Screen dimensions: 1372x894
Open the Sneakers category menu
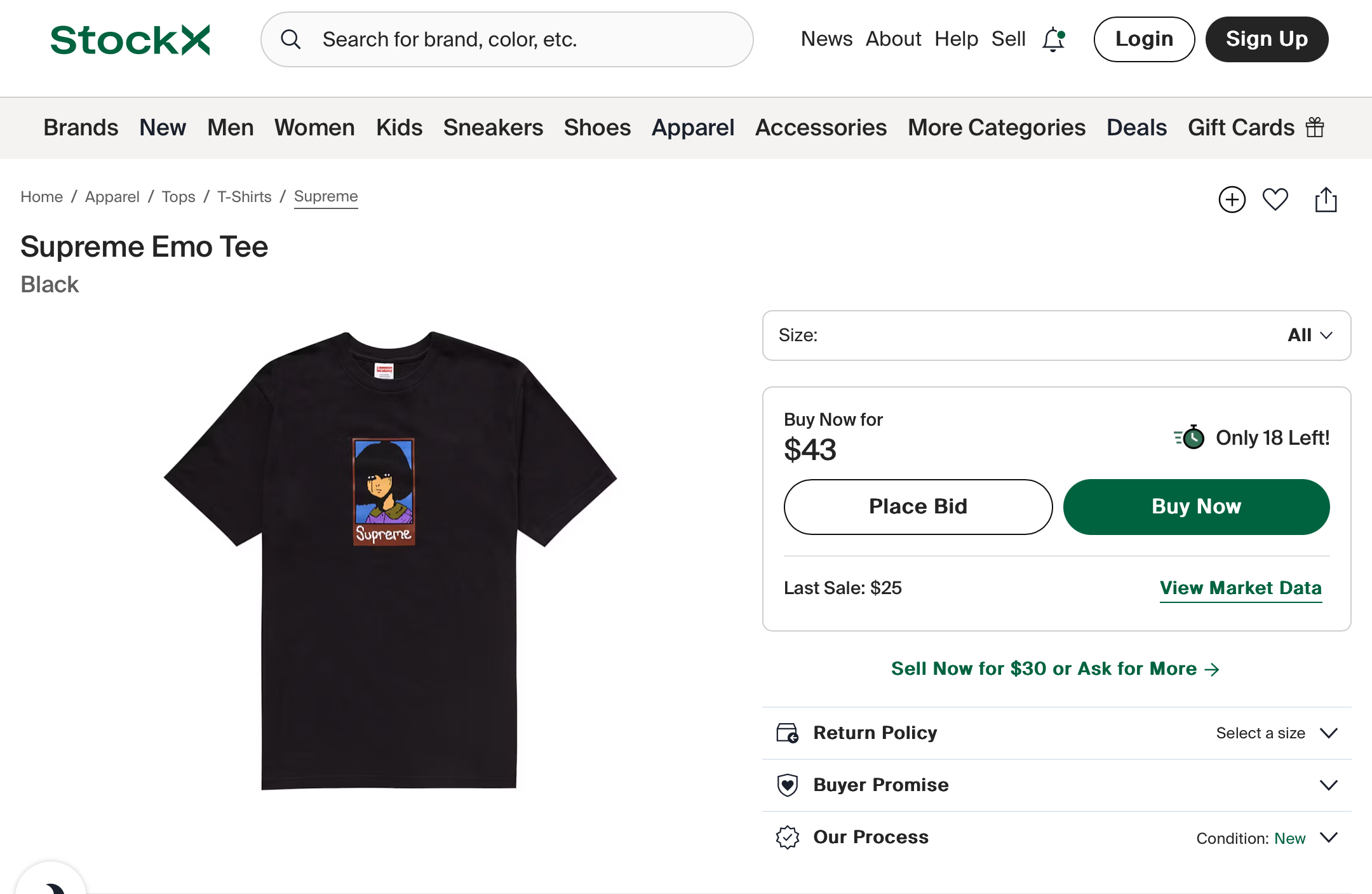point(493,128)
